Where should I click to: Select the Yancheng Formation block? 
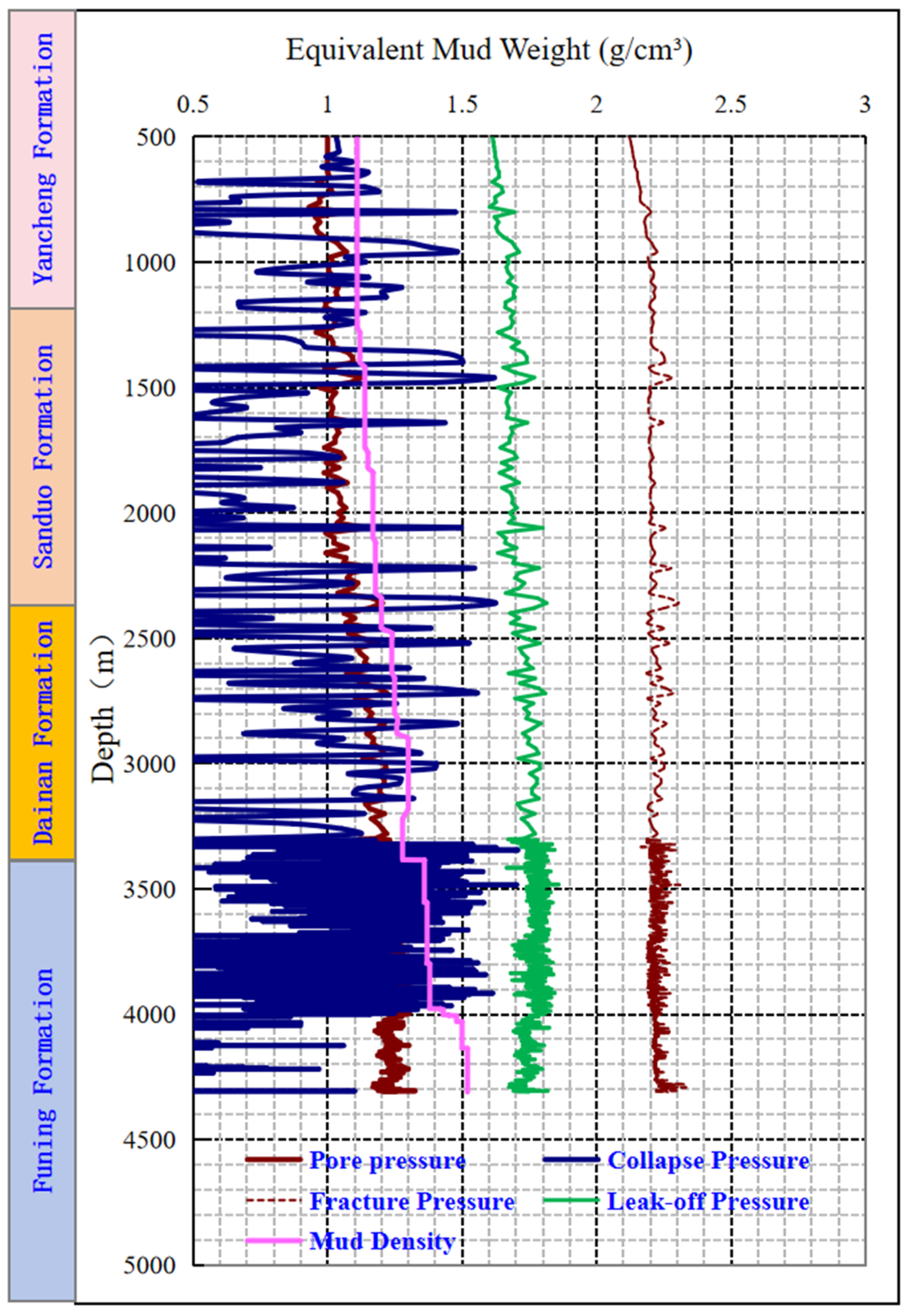(42, 159)
